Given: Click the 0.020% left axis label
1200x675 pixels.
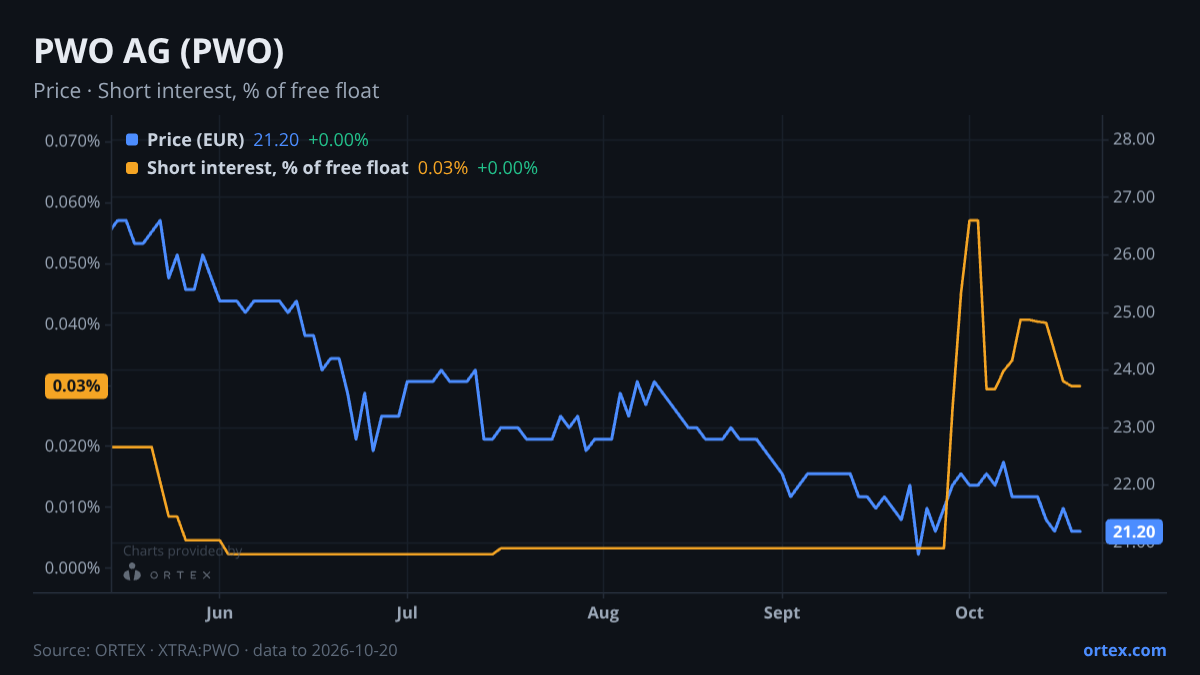Looking at the screenshot, I should pos(72,446).
